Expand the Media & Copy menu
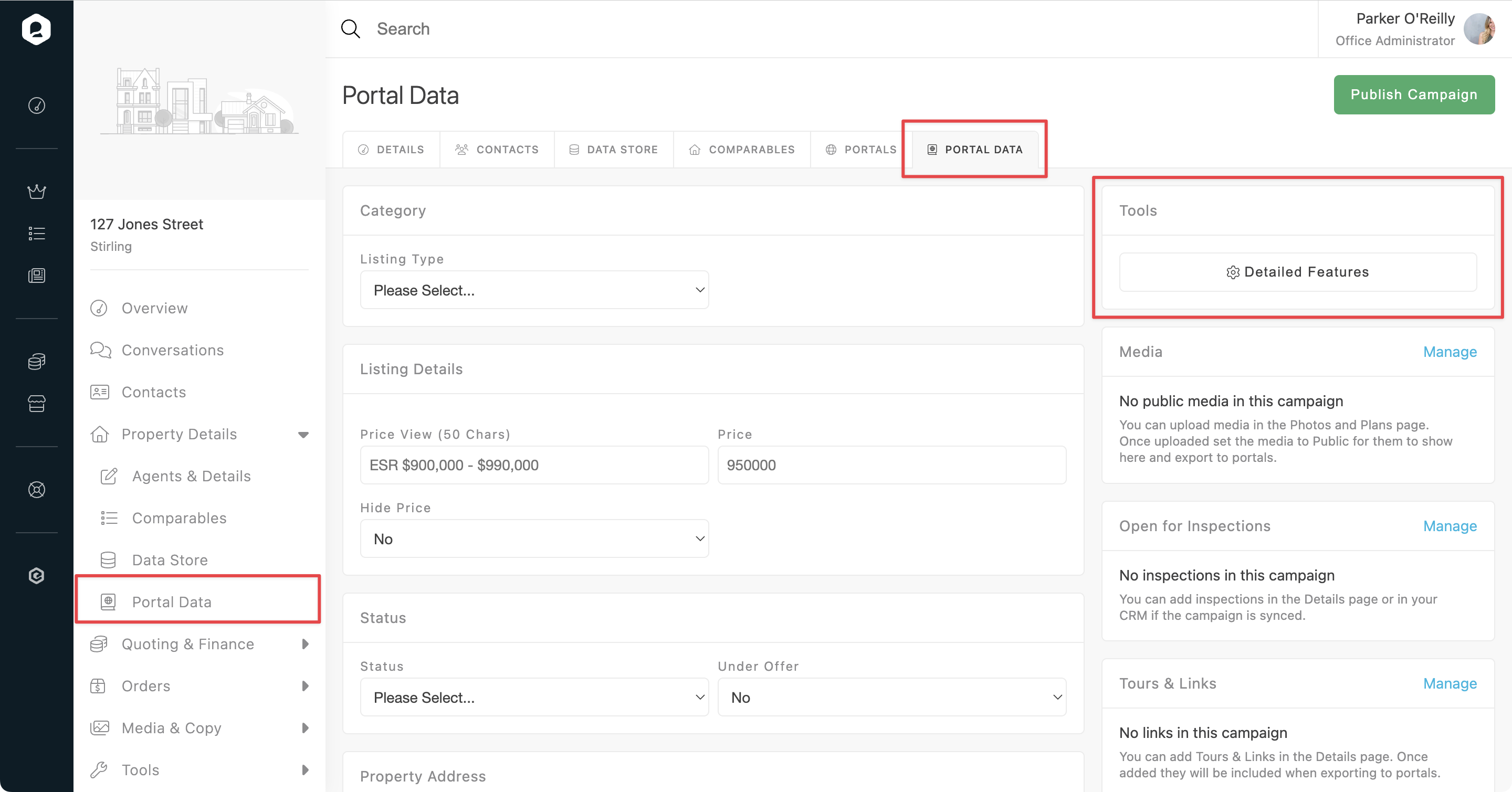The image size is (1512, 792). (304, 728)
